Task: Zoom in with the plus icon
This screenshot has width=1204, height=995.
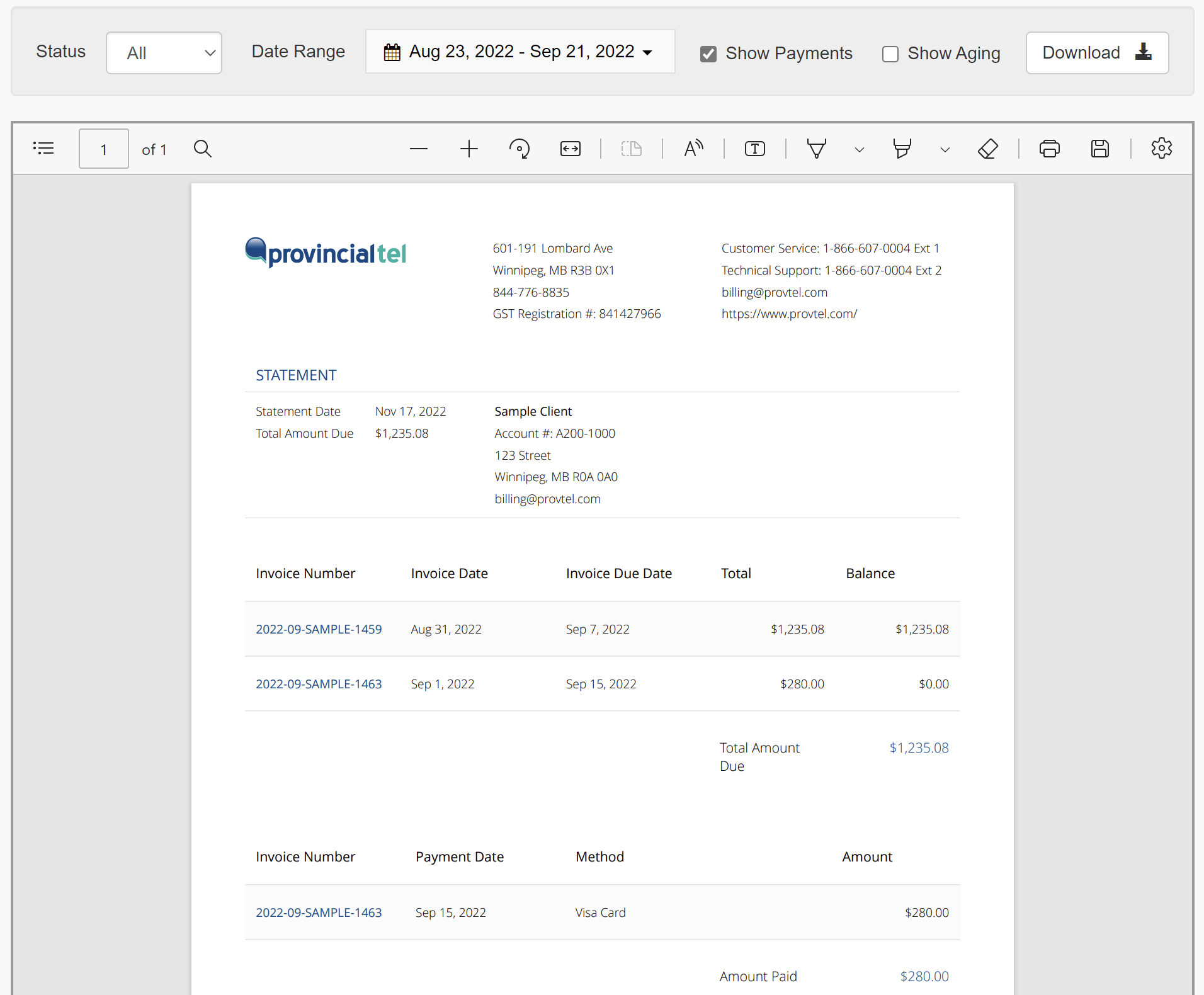Action: pyautogui.click(x=469, y=149)
